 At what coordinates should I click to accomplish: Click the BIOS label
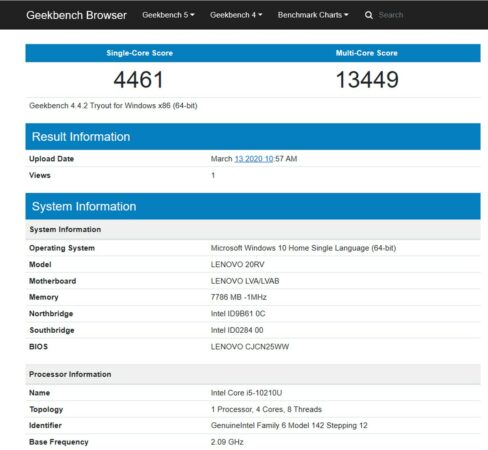pyautogui.click(x=38, y=347)
